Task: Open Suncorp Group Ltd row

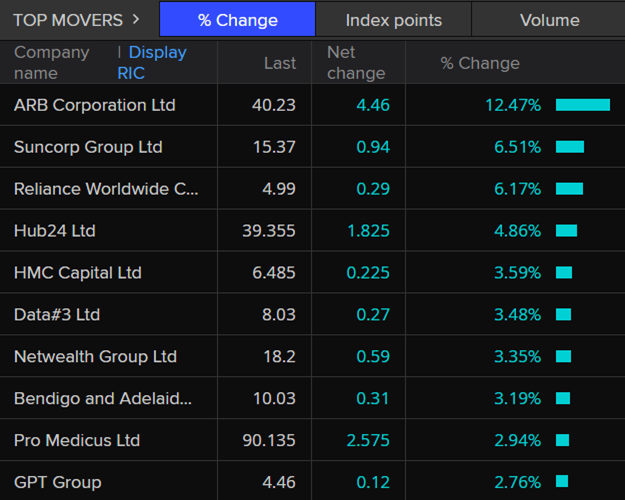Action: (x=312, y=147)
